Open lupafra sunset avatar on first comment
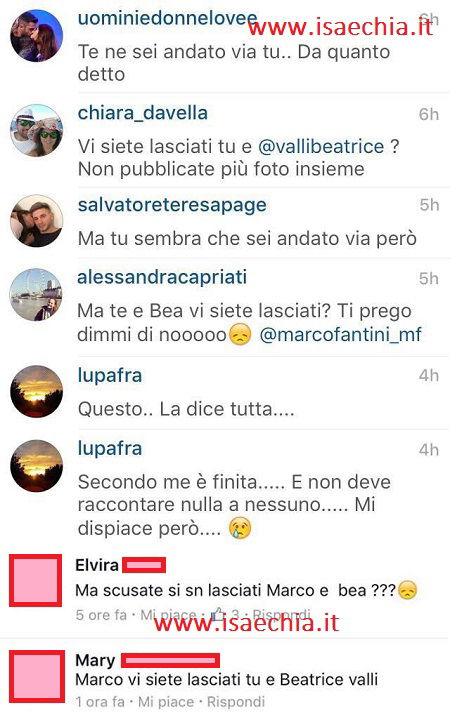450x719 pixels. (36, 391)
